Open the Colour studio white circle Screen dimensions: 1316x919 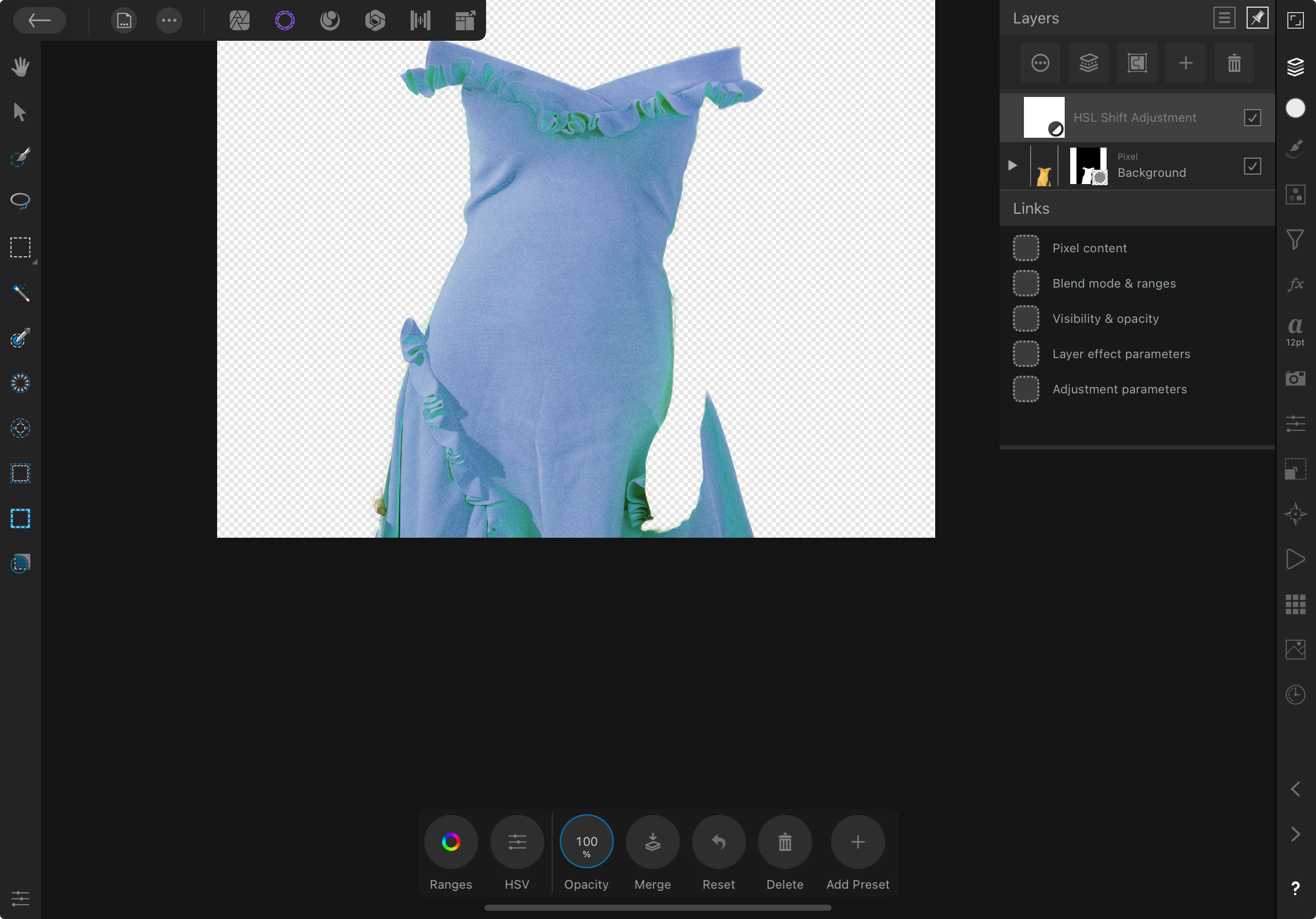click(1296, 109)
